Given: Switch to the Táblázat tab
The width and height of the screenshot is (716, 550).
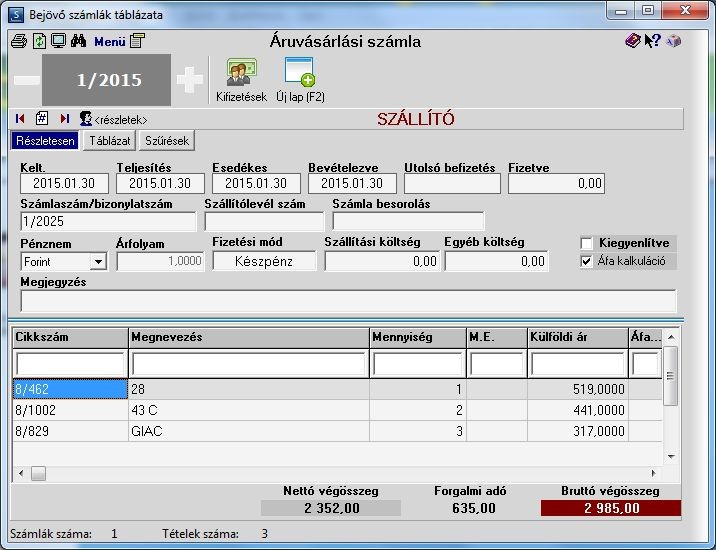Looking at the screenshot, I should (110, 141).
